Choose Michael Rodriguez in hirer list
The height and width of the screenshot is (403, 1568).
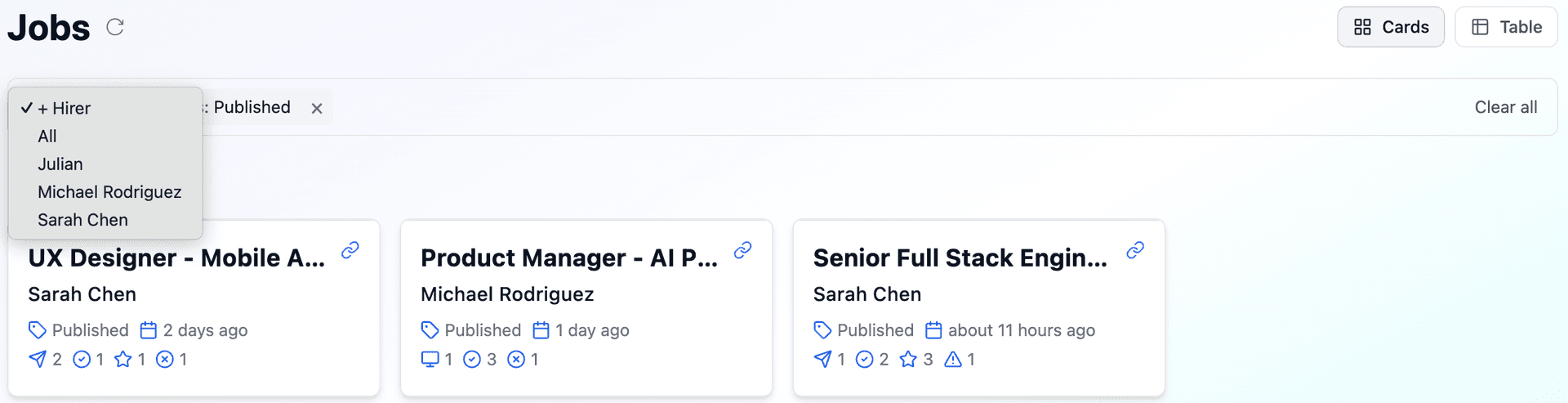pos(109,192)
